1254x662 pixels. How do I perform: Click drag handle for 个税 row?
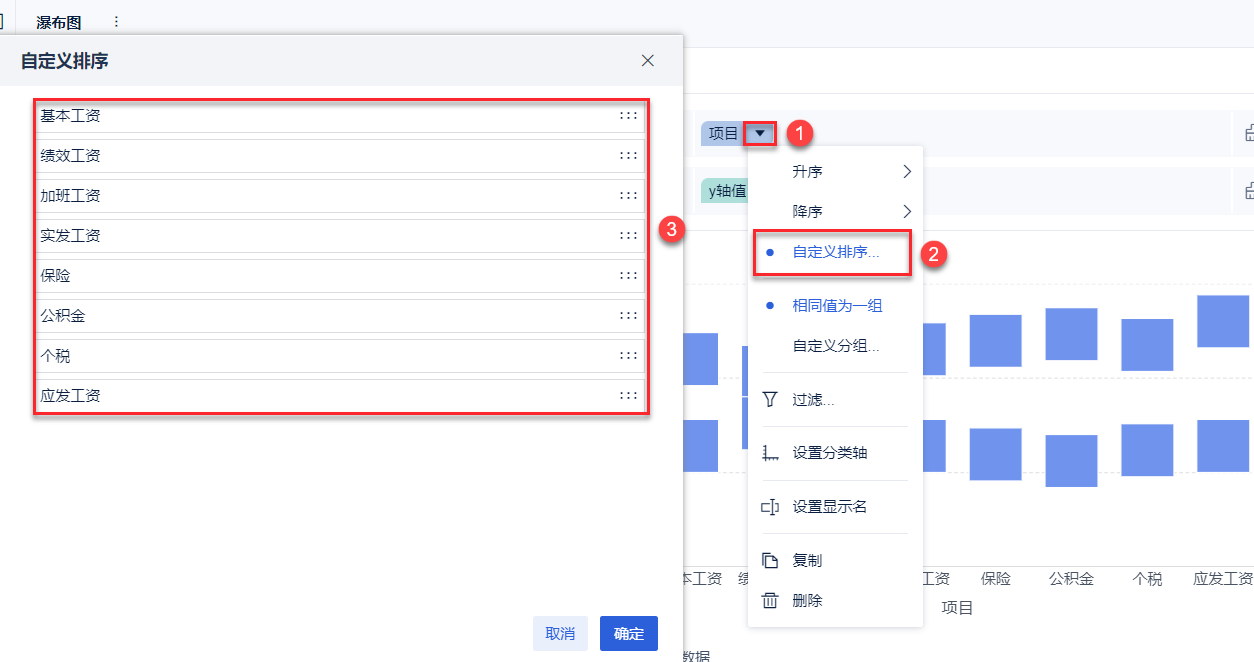coord(628,356)
